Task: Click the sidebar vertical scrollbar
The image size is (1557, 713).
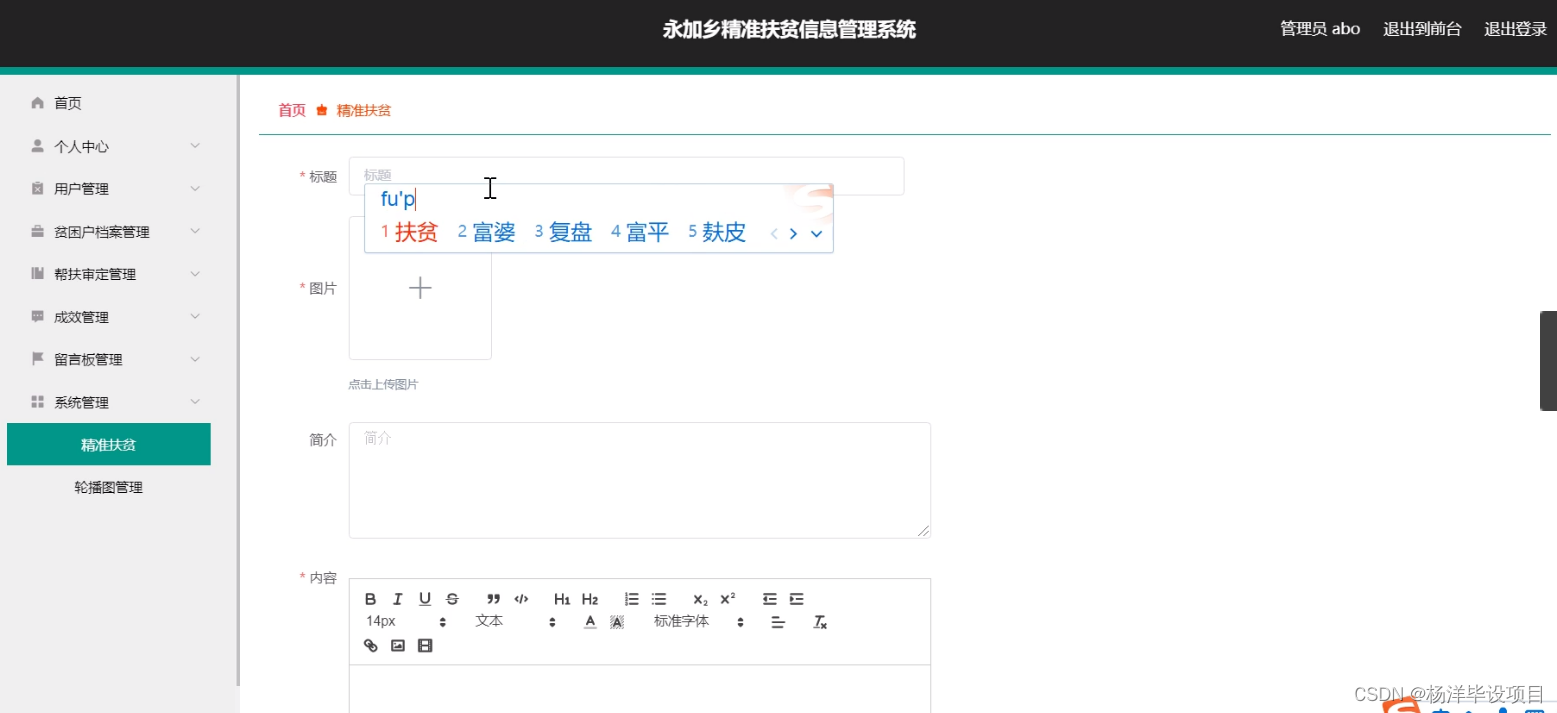Action: [238, 380]
